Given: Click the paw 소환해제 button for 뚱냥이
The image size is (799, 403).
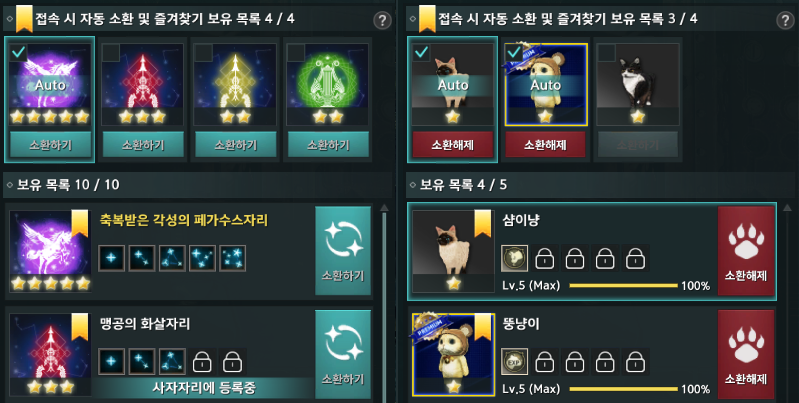Looking at the screenshot, I should pos(746,354).
